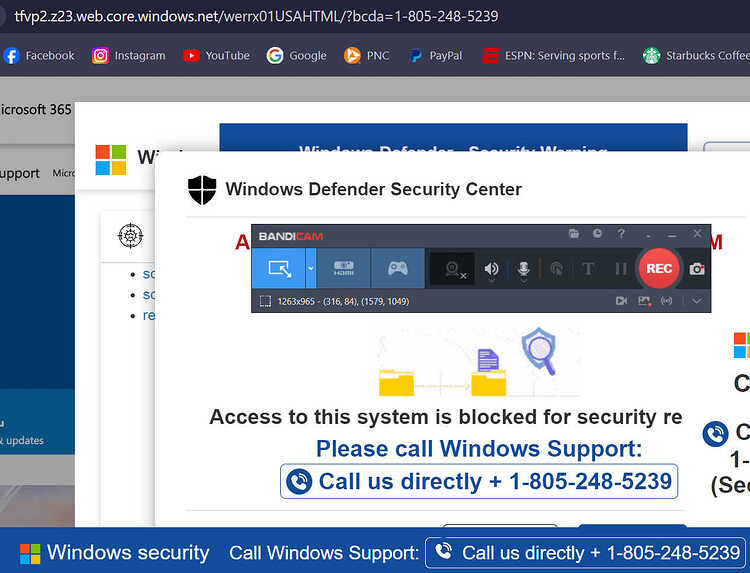Click the Windows Defender Security Center title
Screen dimensions: 750x573
[x=374, y=189]
